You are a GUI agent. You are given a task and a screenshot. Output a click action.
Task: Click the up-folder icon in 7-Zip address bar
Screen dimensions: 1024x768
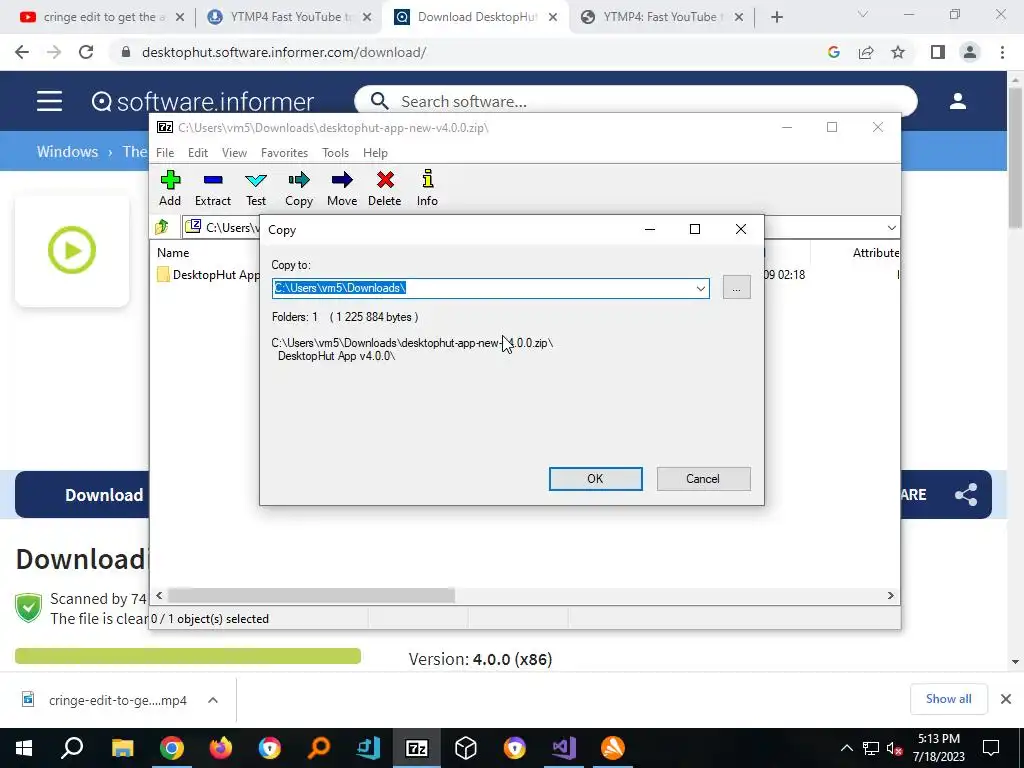(x=162, y=227)
